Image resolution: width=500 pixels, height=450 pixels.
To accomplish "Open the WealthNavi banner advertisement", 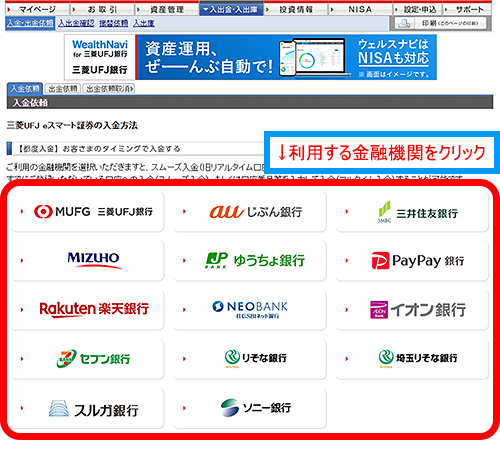I will coord(250,57).
